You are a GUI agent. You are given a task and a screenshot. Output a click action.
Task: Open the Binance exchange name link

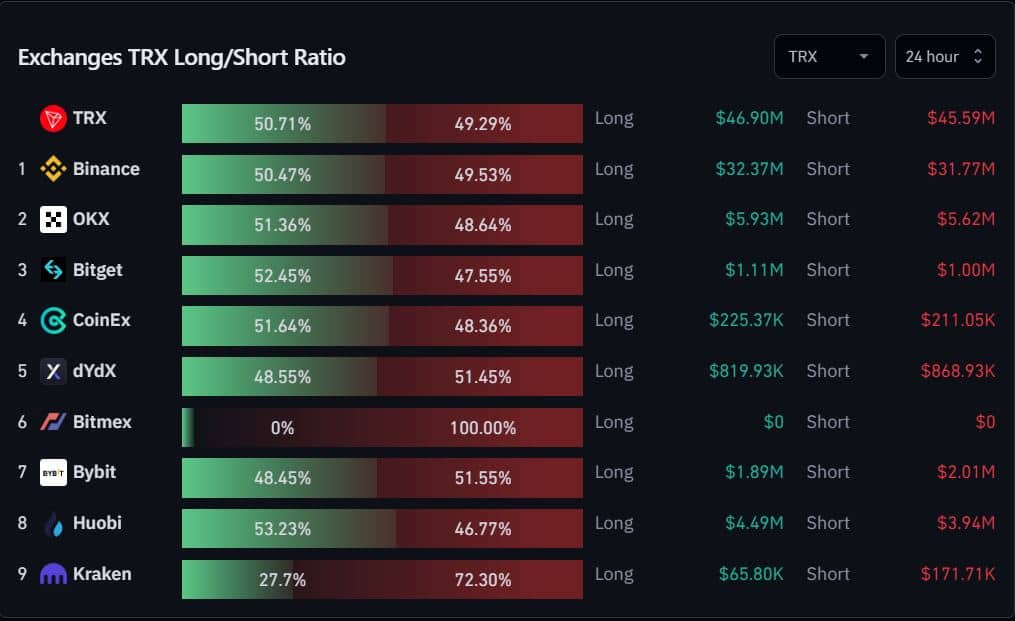tap(106, 169)
